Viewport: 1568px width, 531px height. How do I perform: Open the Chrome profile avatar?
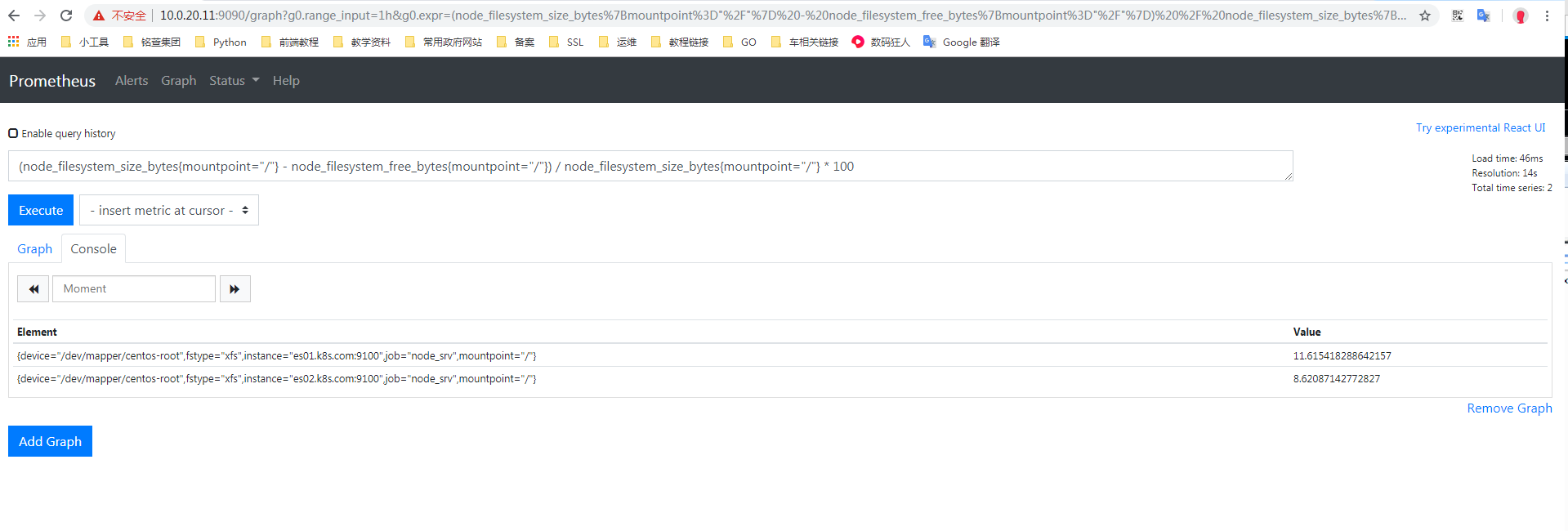click(x=1521, y=16)
